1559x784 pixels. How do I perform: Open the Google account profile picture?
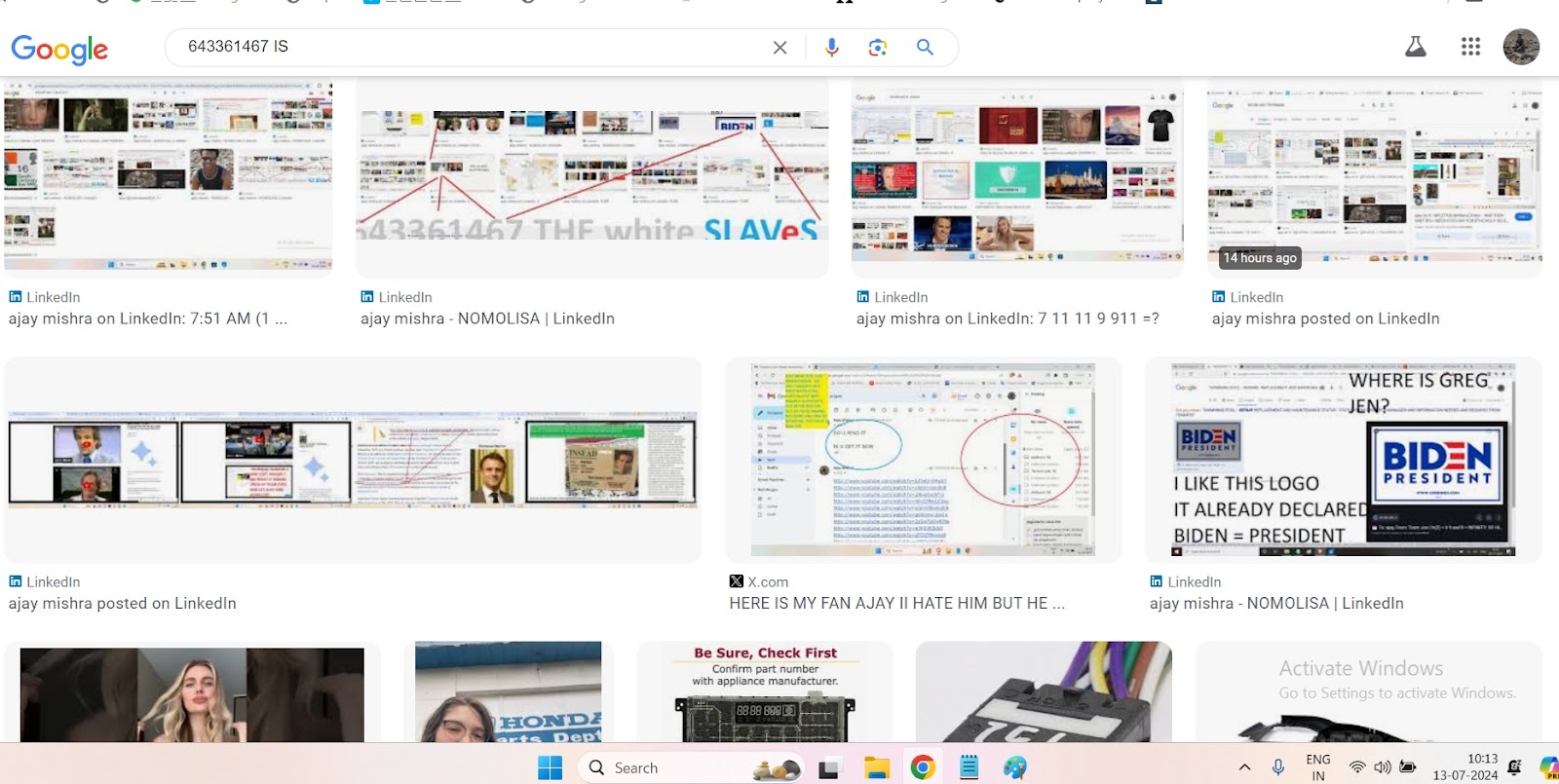click(1521, 47)
